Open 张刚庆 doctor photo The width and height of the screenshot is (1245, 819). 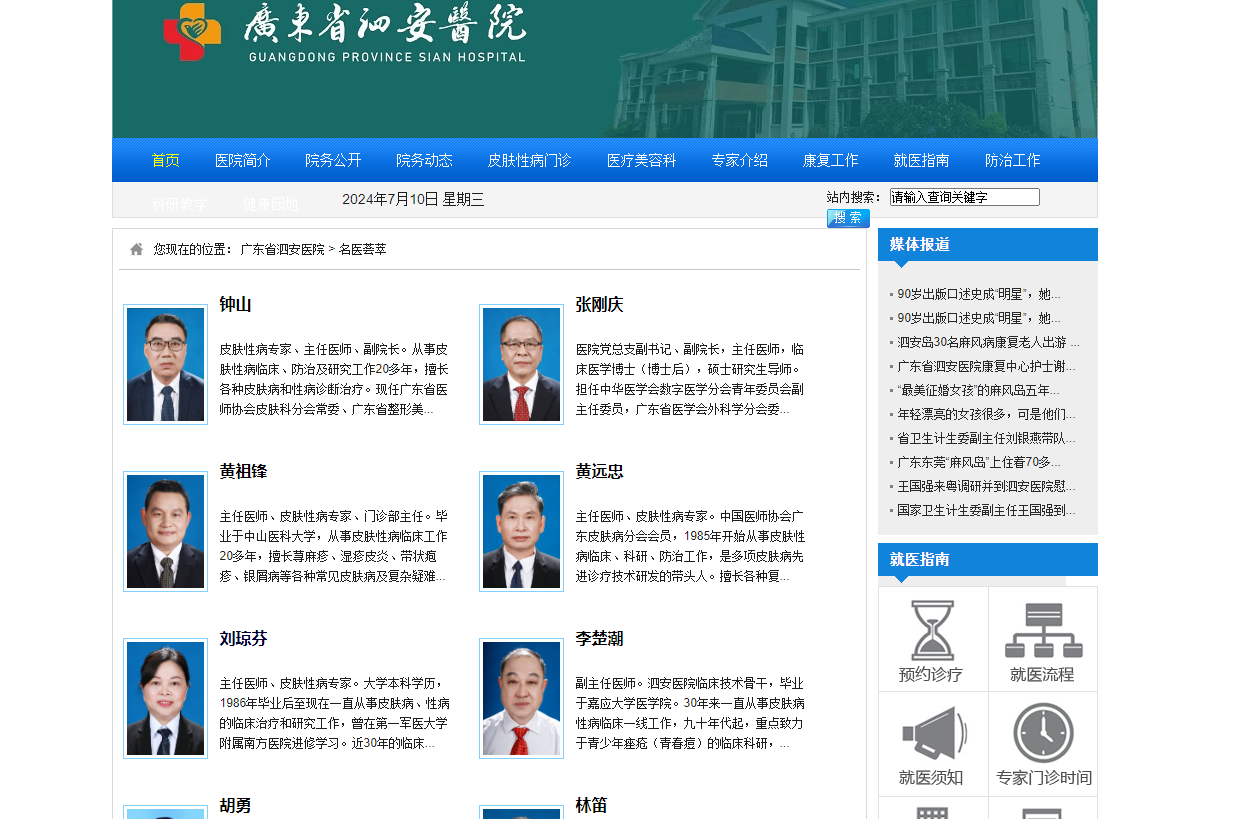pos(521,365)
